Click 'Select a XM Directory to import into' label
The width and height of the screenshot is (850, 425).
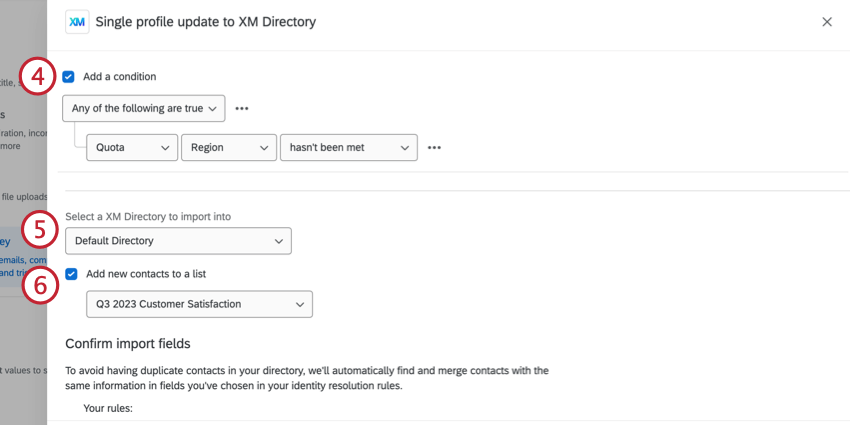click(155, 216)
